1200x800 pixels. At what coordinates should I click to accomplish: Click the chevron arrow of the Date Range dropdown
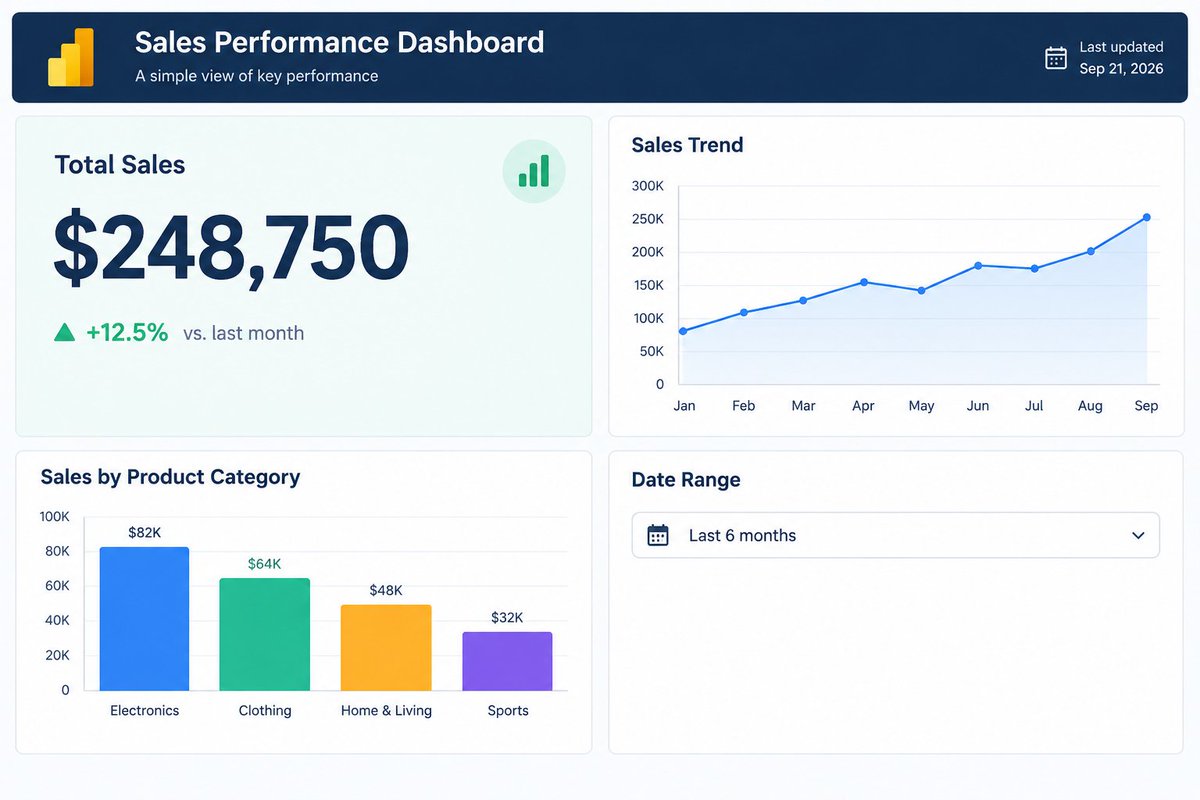[1138, 536]
